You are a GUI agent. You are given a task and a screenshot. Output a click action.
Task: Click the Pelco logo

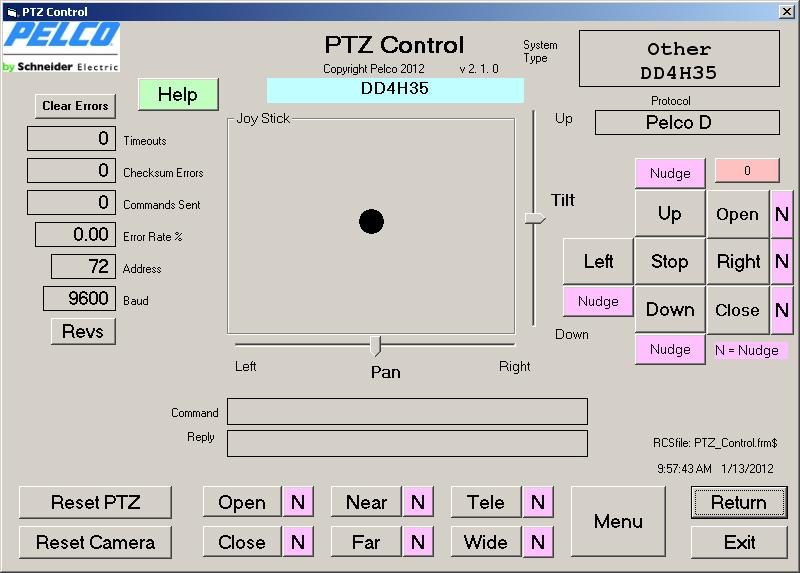(x=61, y=47)
